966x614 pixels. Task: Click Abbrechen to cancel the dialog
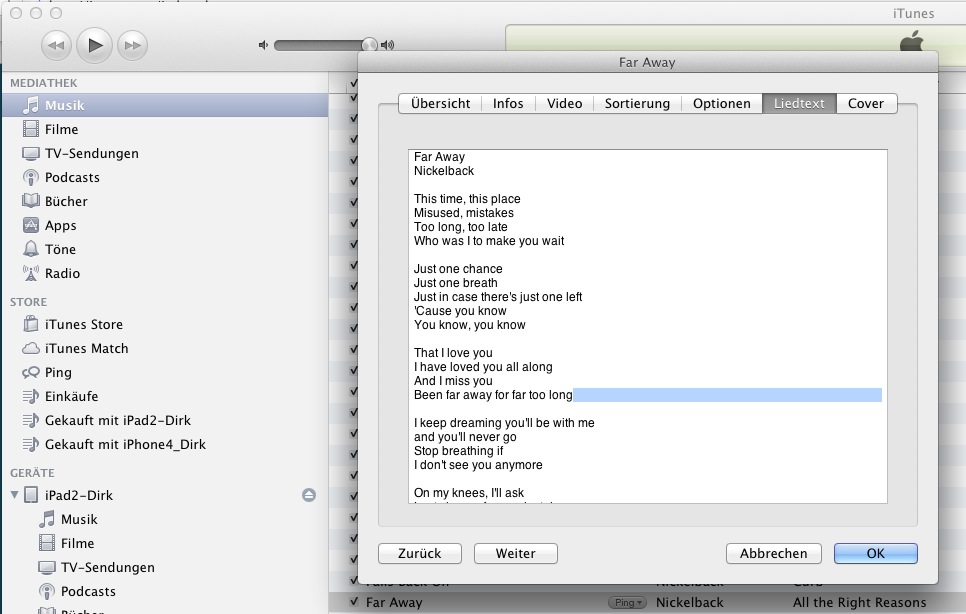pos(773,554)
